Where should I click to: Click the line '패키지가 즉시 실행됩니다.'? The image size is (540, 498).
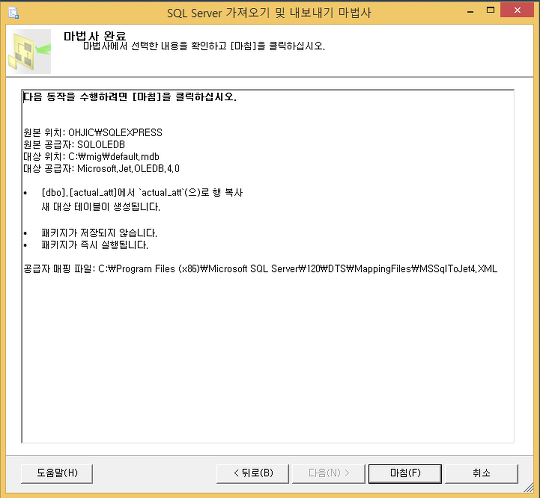click(x=95, y=245)
